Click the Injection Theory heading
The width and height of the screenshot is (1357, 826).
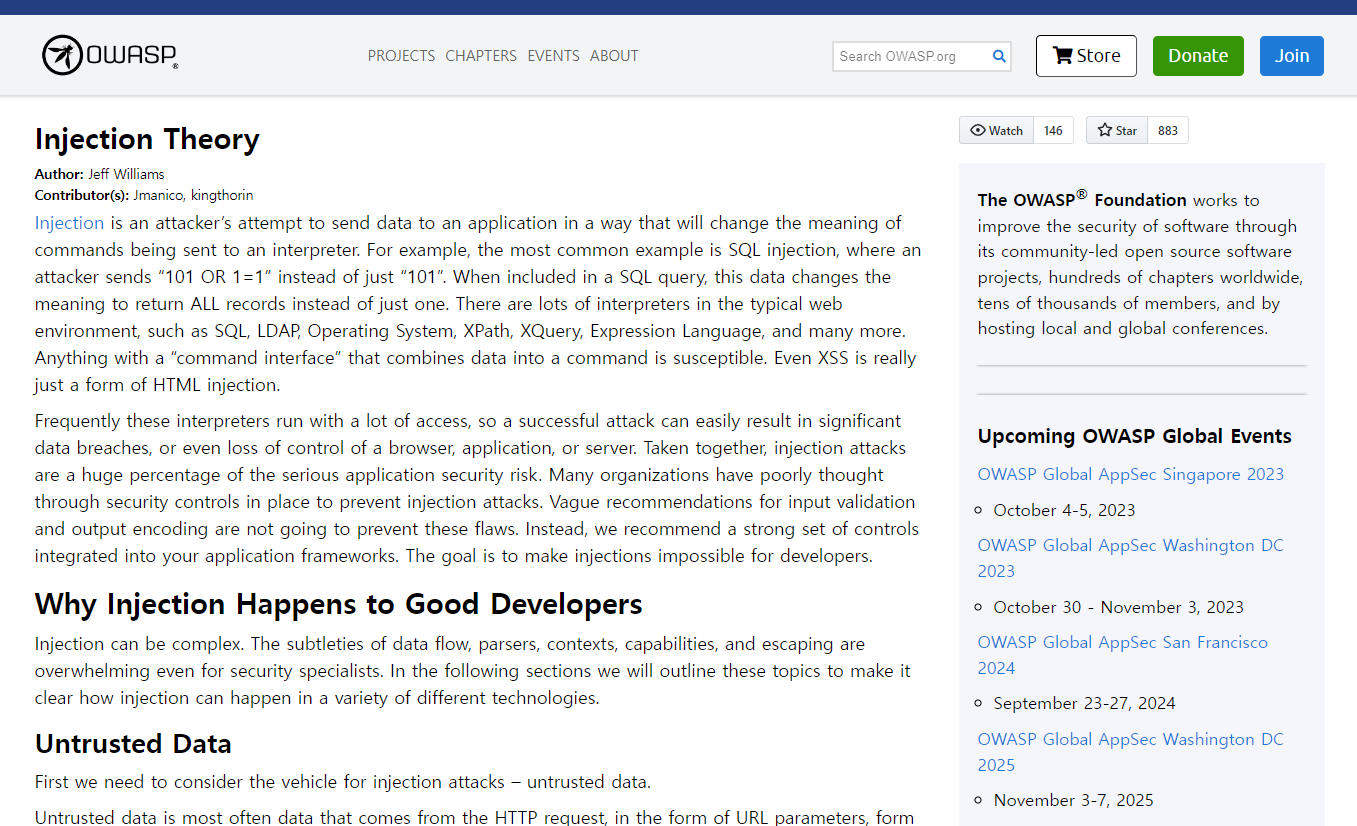147,139
